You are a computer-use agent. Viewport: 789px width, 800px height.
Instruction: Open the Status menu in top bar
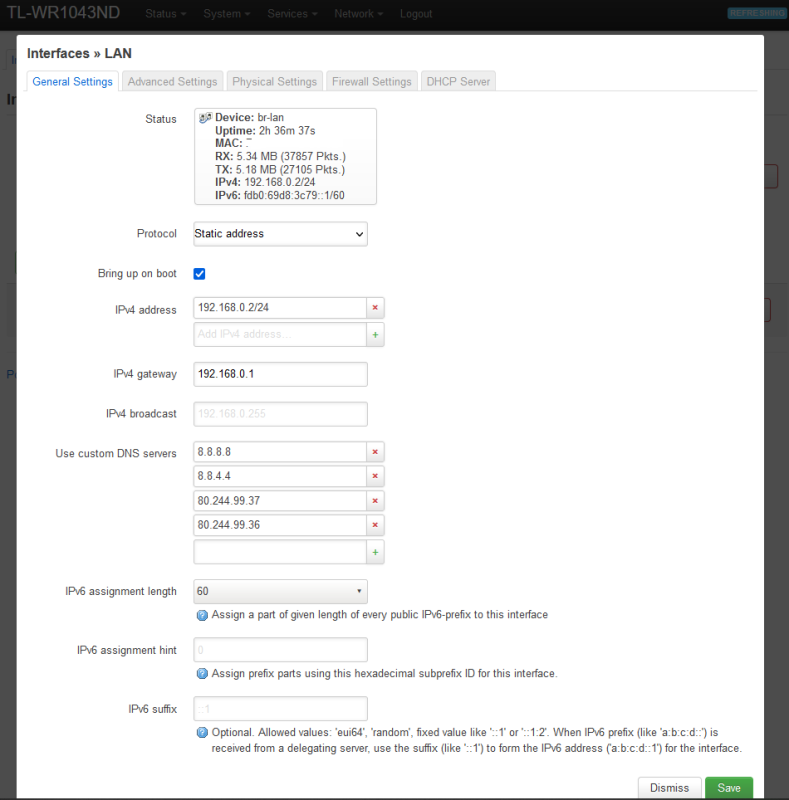point(165,14)
